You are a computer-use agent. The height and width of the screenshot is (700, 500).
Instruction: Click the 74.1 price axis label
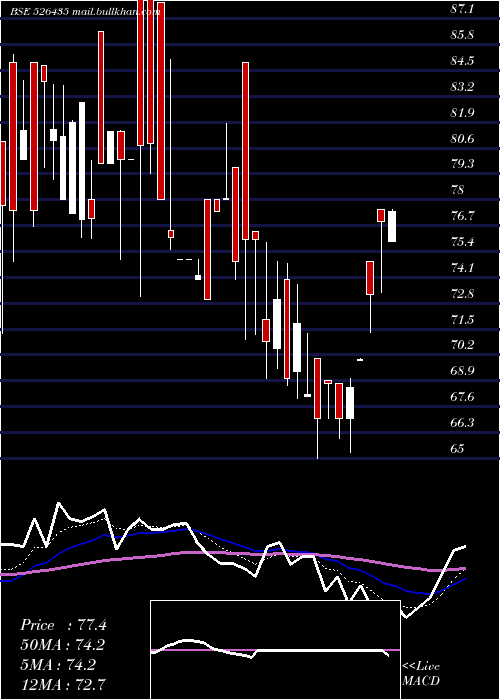pos(462,268)
